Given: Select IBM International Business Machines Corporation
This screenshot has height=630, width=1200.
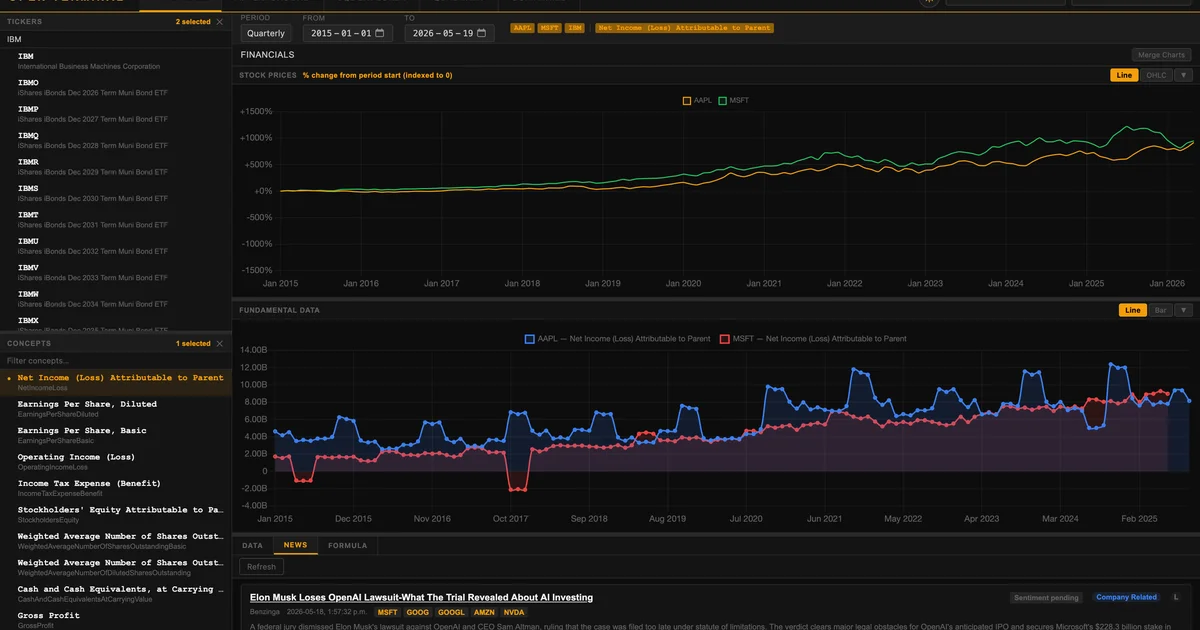Looking at the screenshot, I should (x=116, y=61).
